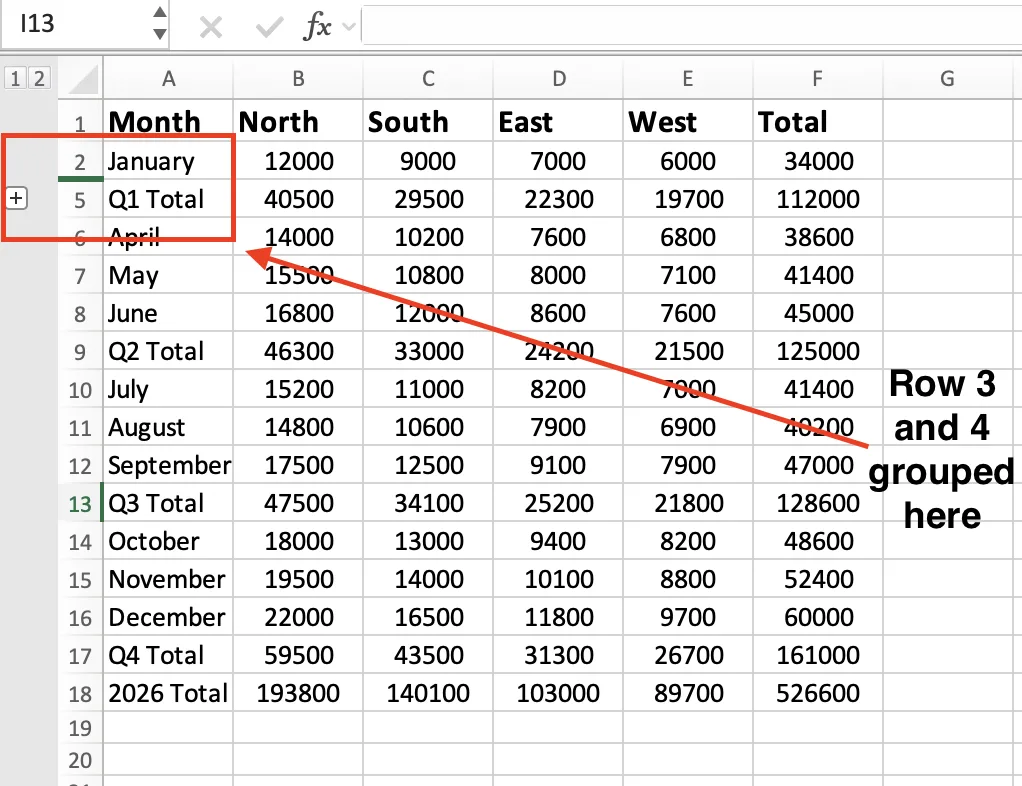The image size is (1022, 786).
Task: Select column F header
Action: tap(817, 79)
